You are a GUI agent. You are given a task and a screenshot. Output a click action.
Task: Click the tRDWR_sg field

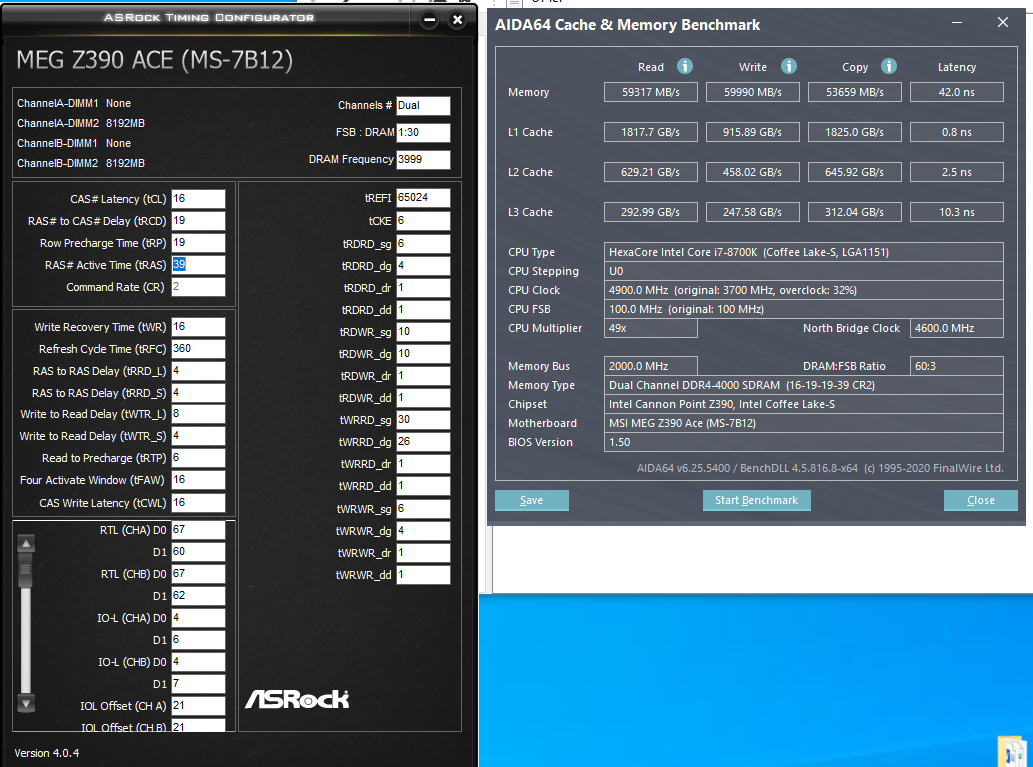coord(423,332)
